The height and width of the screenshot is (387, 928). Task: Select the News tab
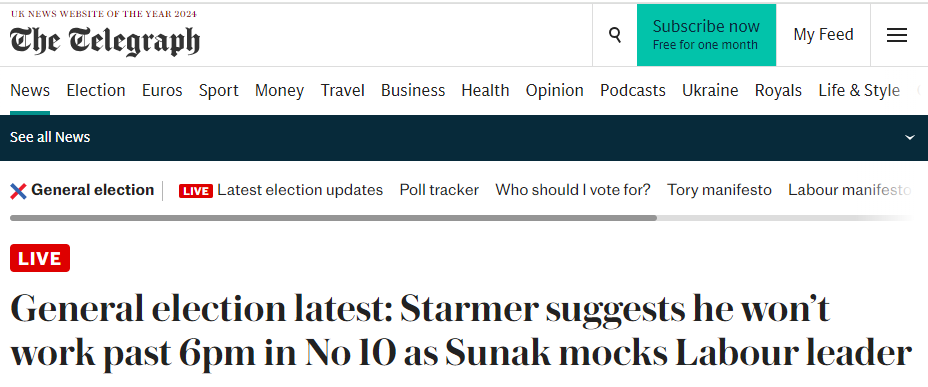point(30,91)
